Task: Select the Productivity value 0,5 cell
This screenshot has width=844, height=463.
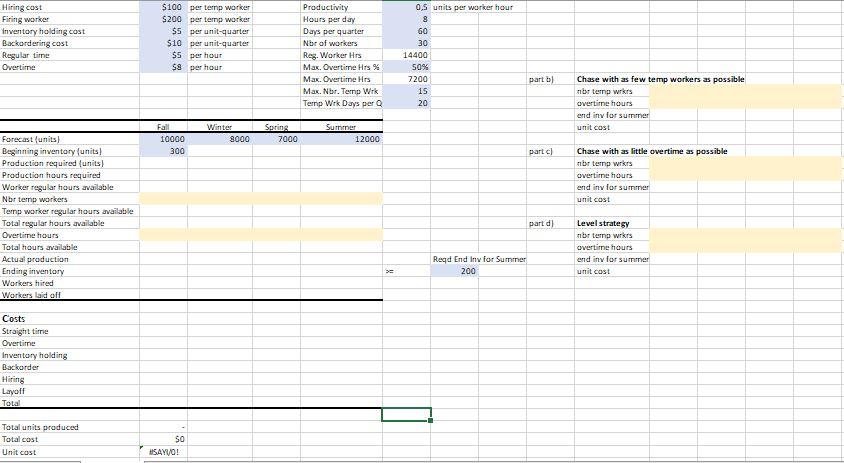Action: point(406,7)
